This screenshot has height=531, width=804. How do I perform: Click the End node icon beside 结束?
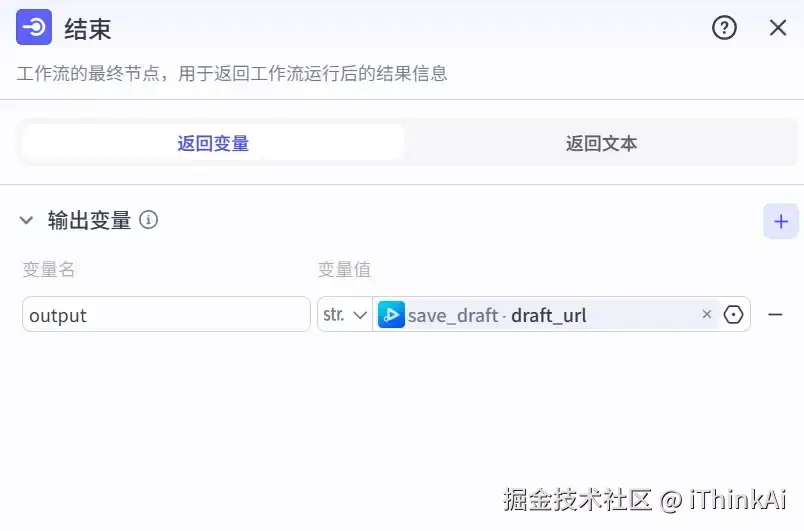coord(34,27)
